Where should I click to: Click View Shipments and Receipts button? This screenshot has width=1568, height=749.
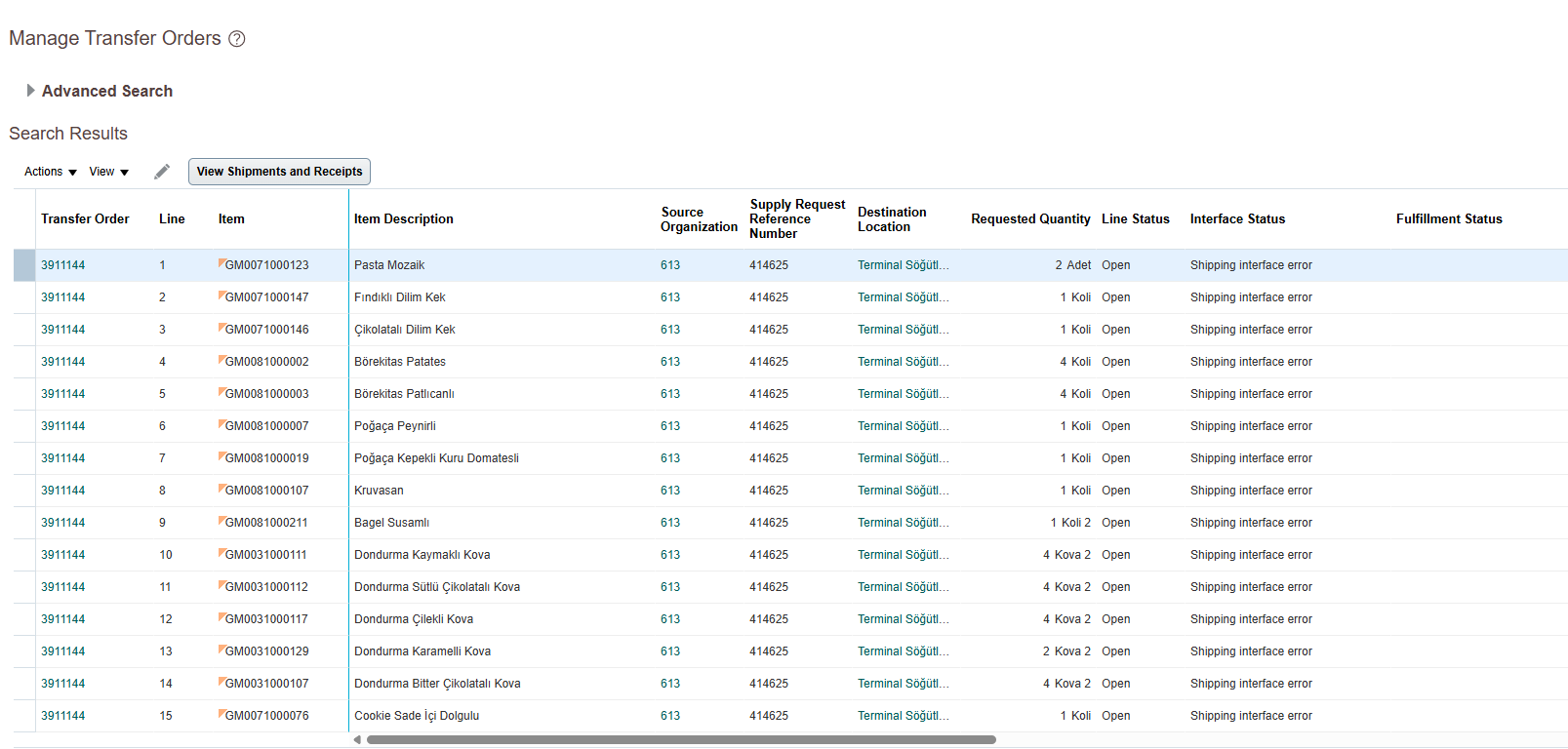coord(279,172)
